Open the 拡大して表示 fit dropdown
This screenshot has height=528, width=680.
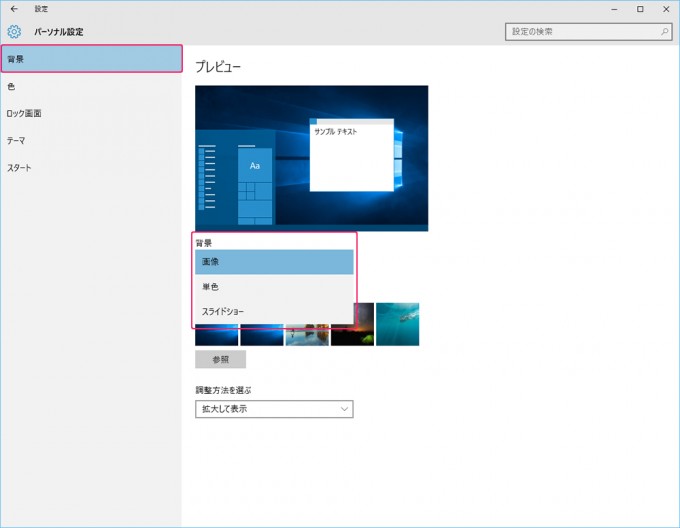click(x=274, y=409)
